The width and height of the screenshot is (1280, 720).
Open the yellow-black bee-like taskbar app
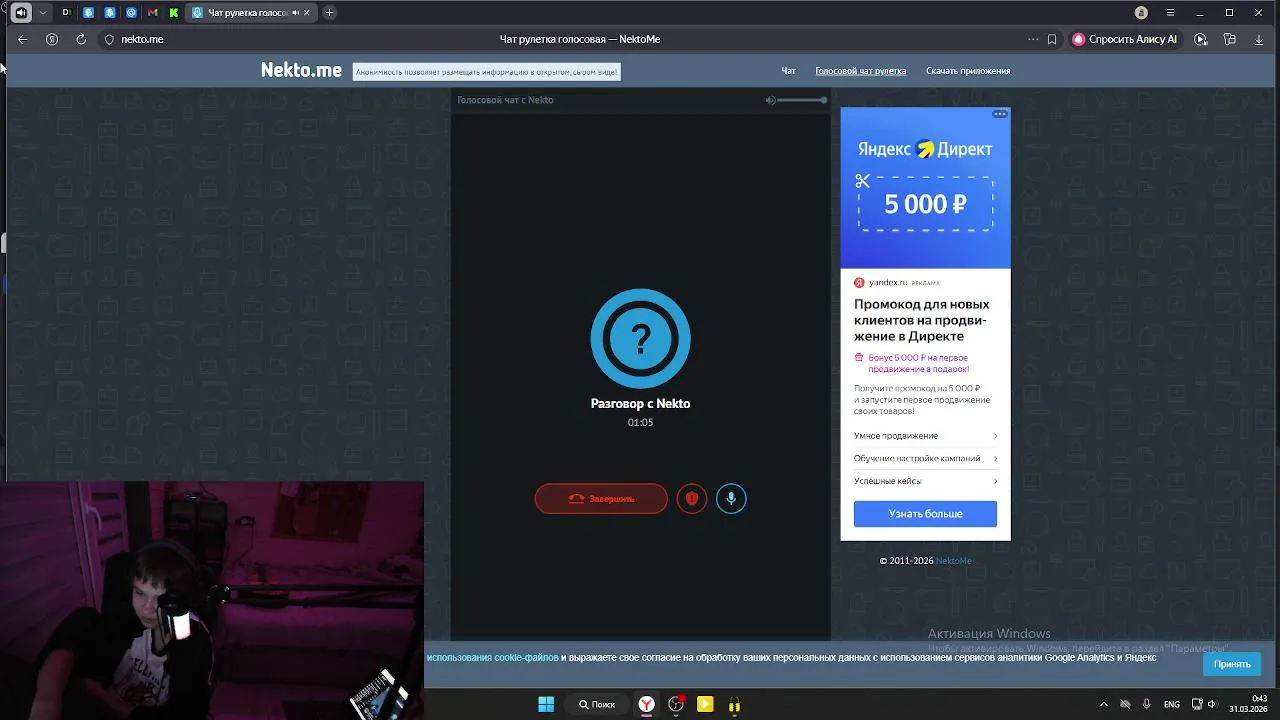[x=734, y=704]
